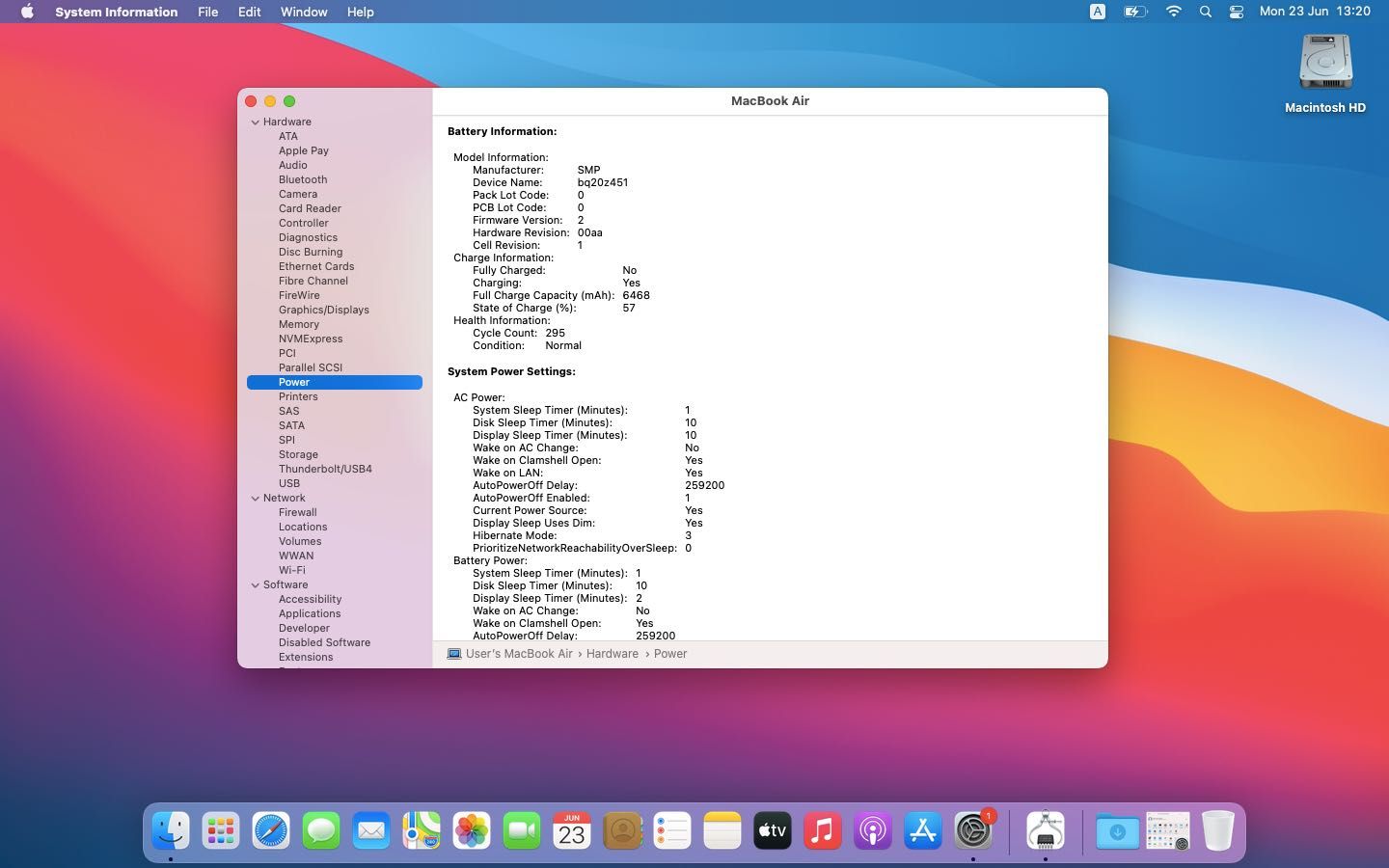This screenshot has height=868, width=1389.
Task: Open Reminders app in the Dock
Action: (672, 830)
